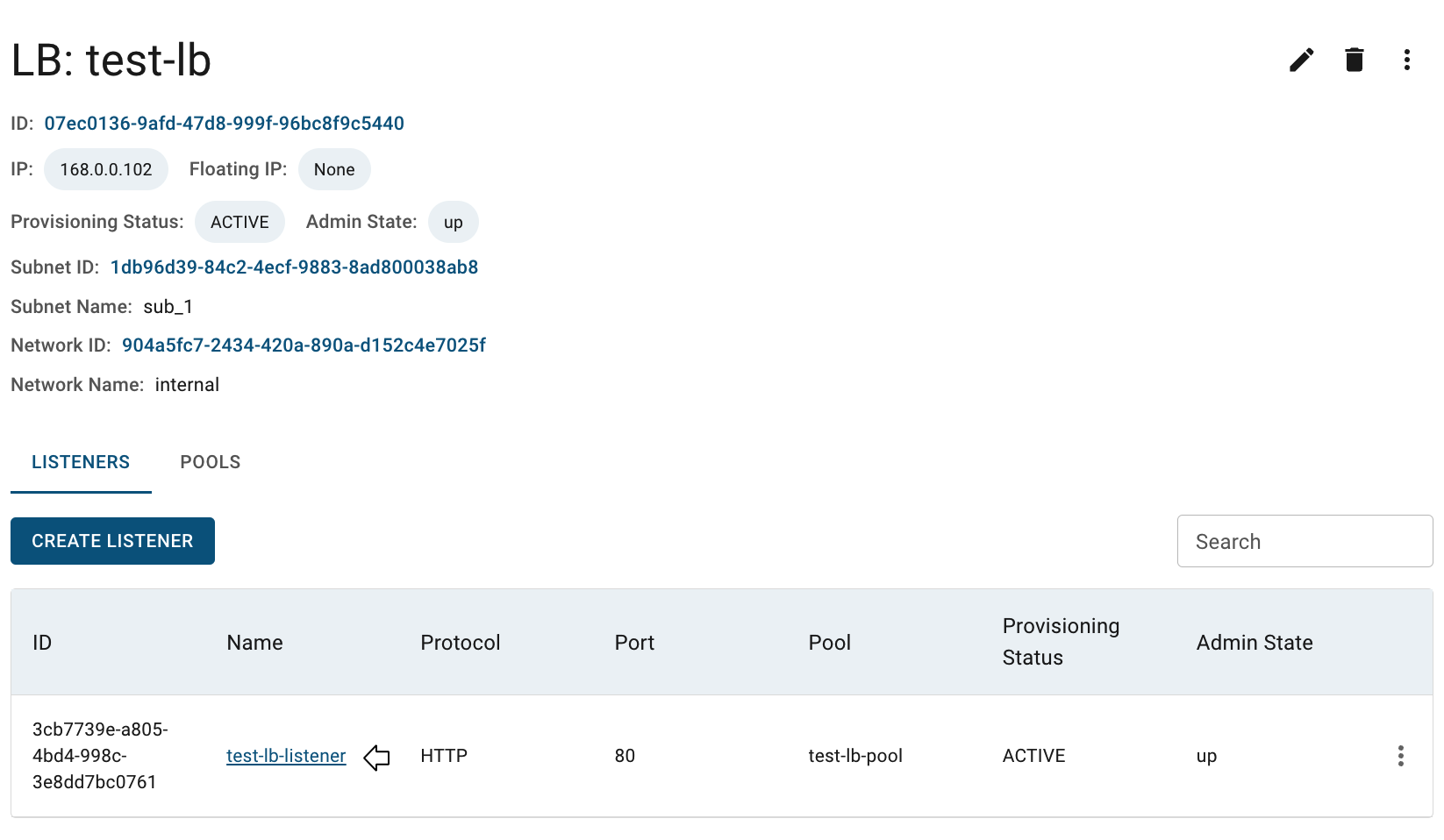Click the Provisioning Status column header
The height and width of the screenshot is (840, 1444).
pos(1061,642)
